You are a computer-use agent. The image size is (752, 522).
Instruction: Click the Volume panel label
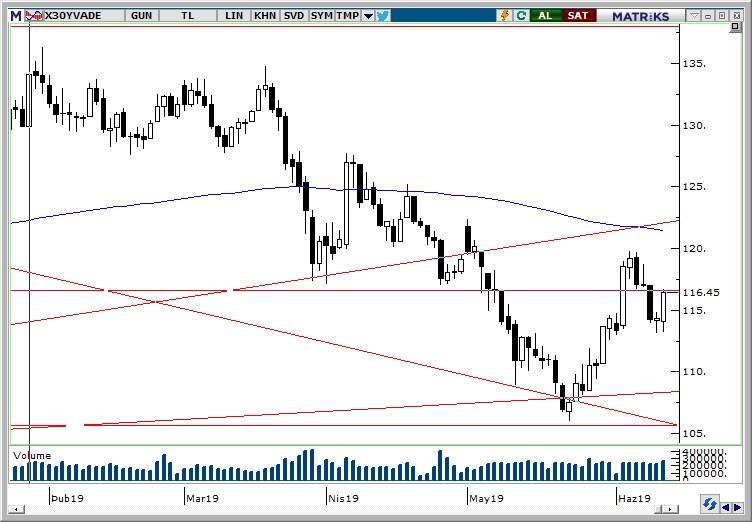click(x=32, y=455)
